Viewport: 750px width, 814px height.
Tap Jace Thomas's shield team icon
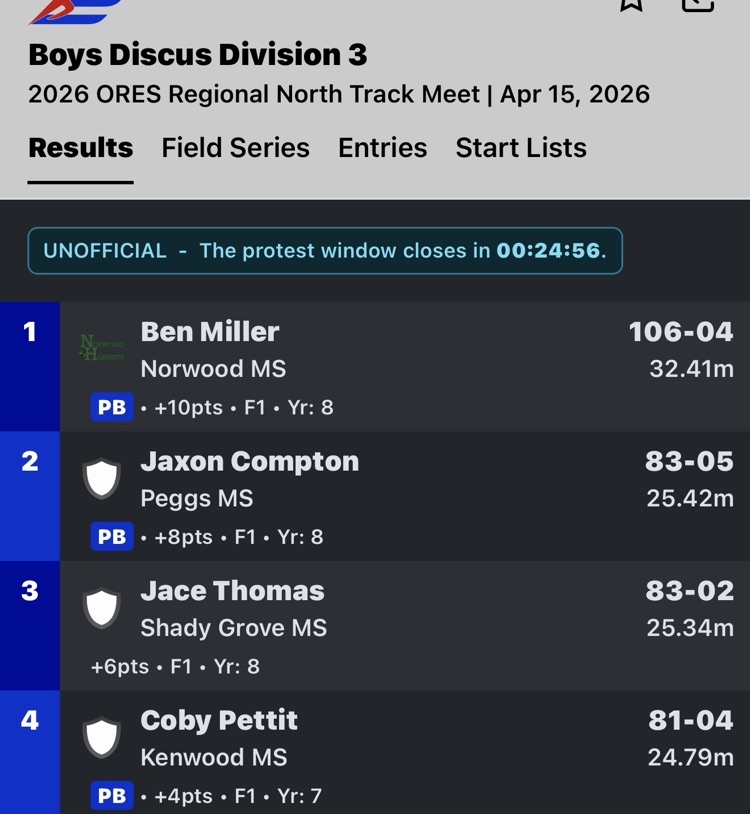(x=101, y=608)
